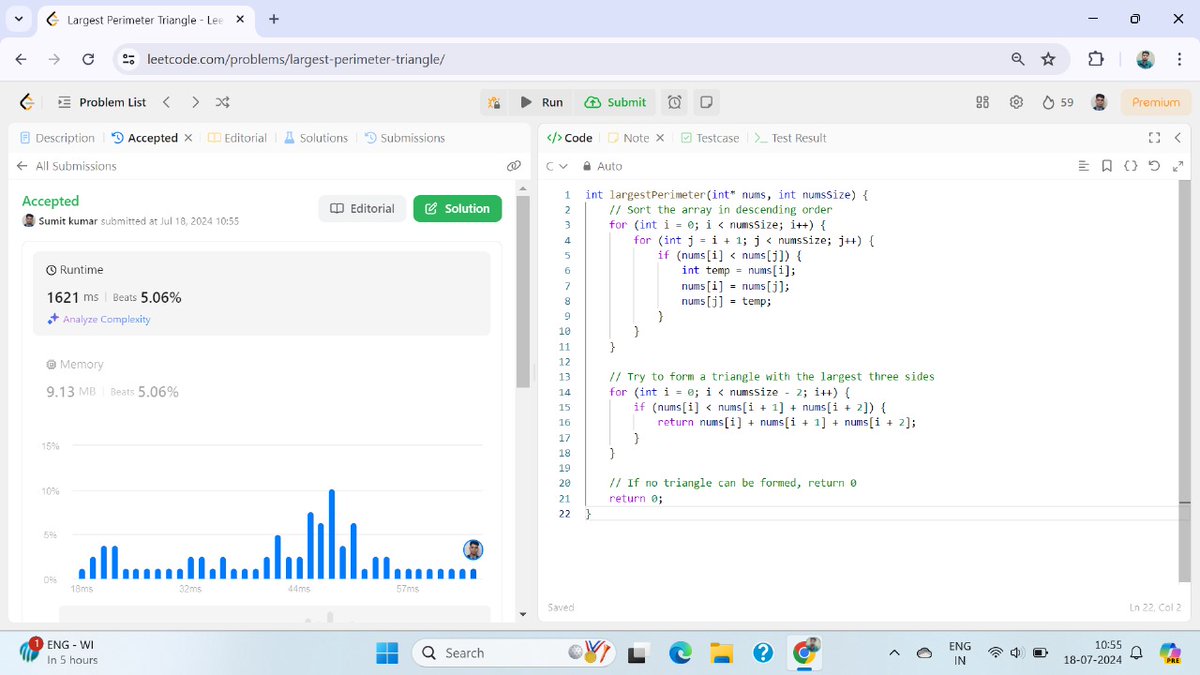Click the browser zoom magnifier icon
Viewport: 1200px width, 675px height.
click(x=1018, y=59)
